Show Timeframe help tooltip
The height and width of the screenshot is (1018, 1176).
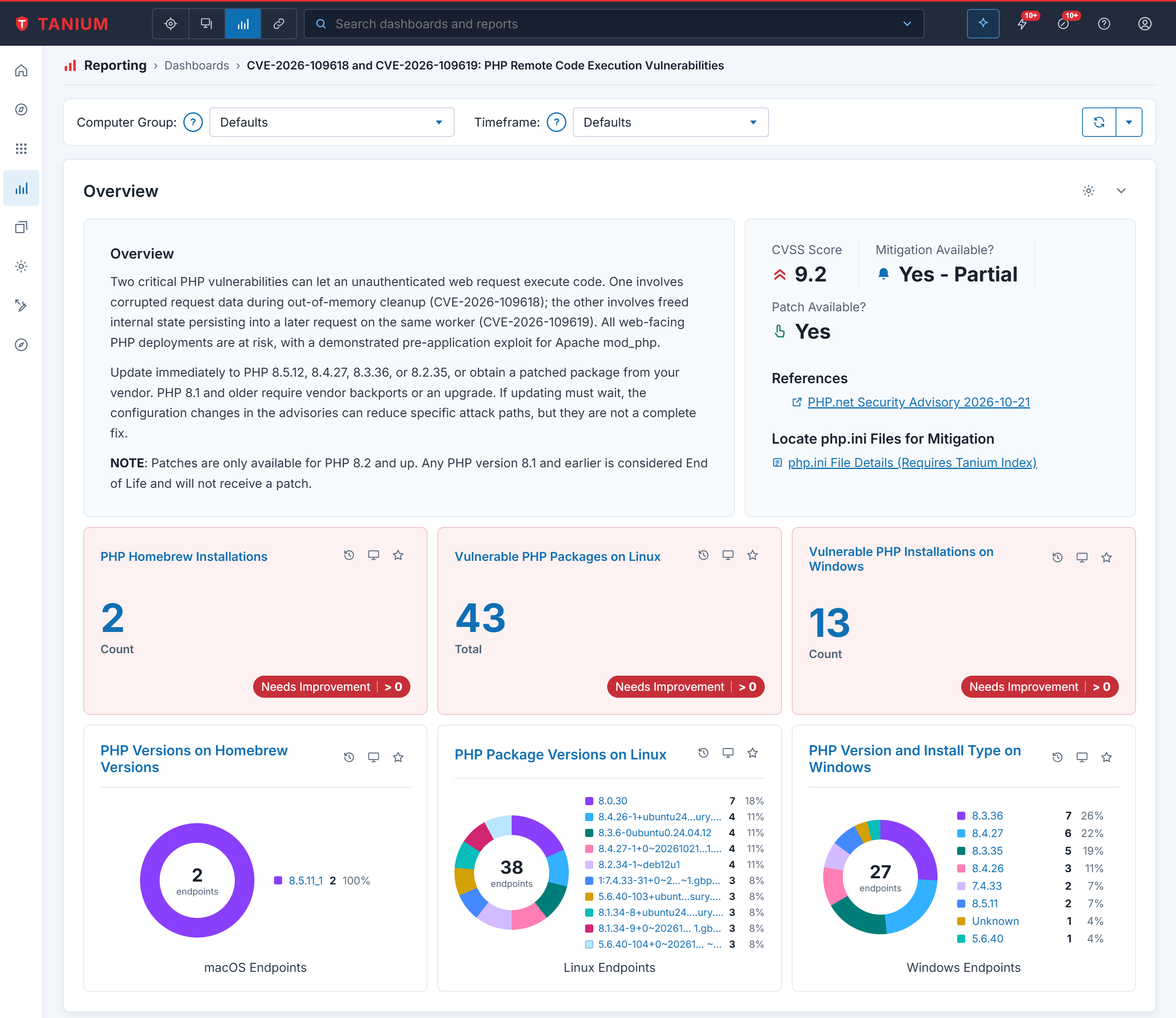pyautogui.click(x=557, y=122)
